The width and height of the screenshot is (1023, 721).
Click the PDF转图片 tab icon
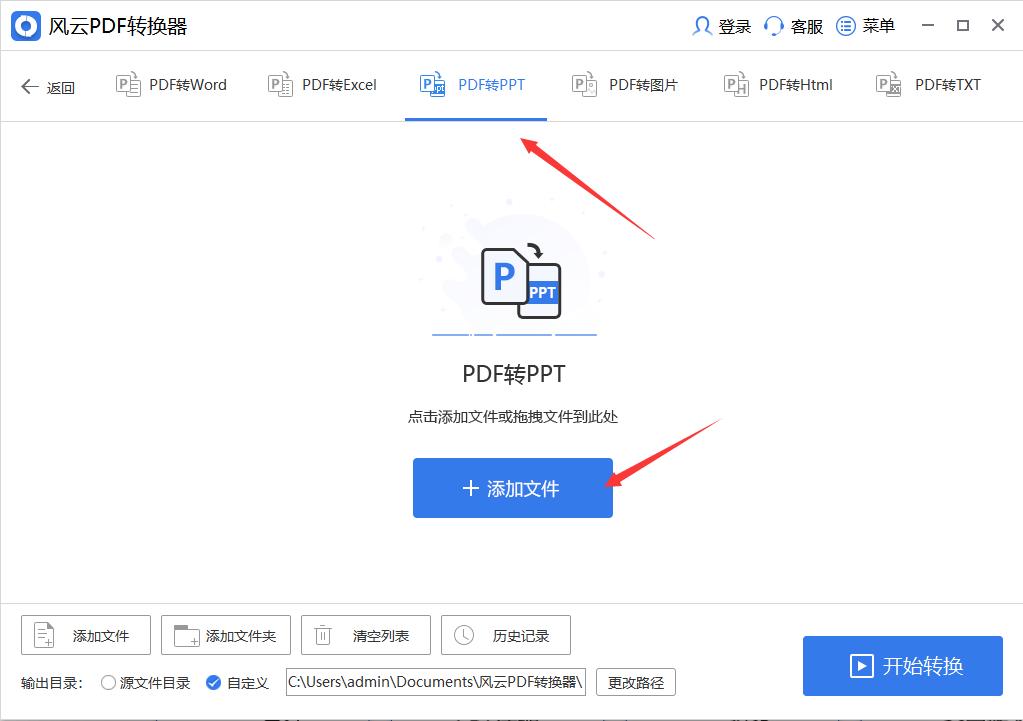pos(584,84)
